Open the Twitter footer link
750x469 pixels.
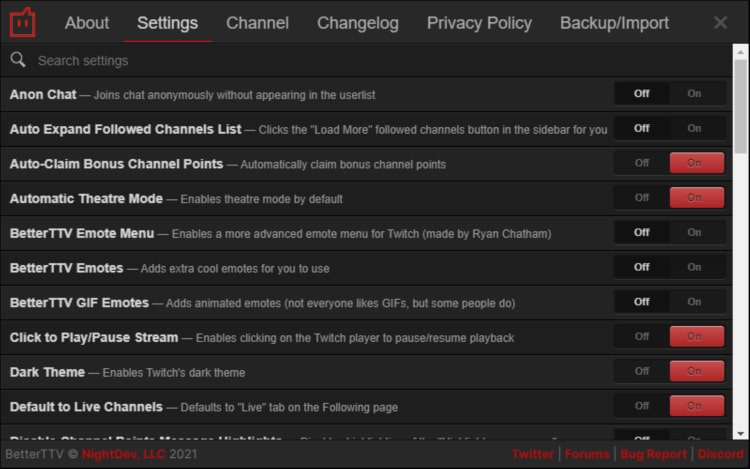point(532,454)
